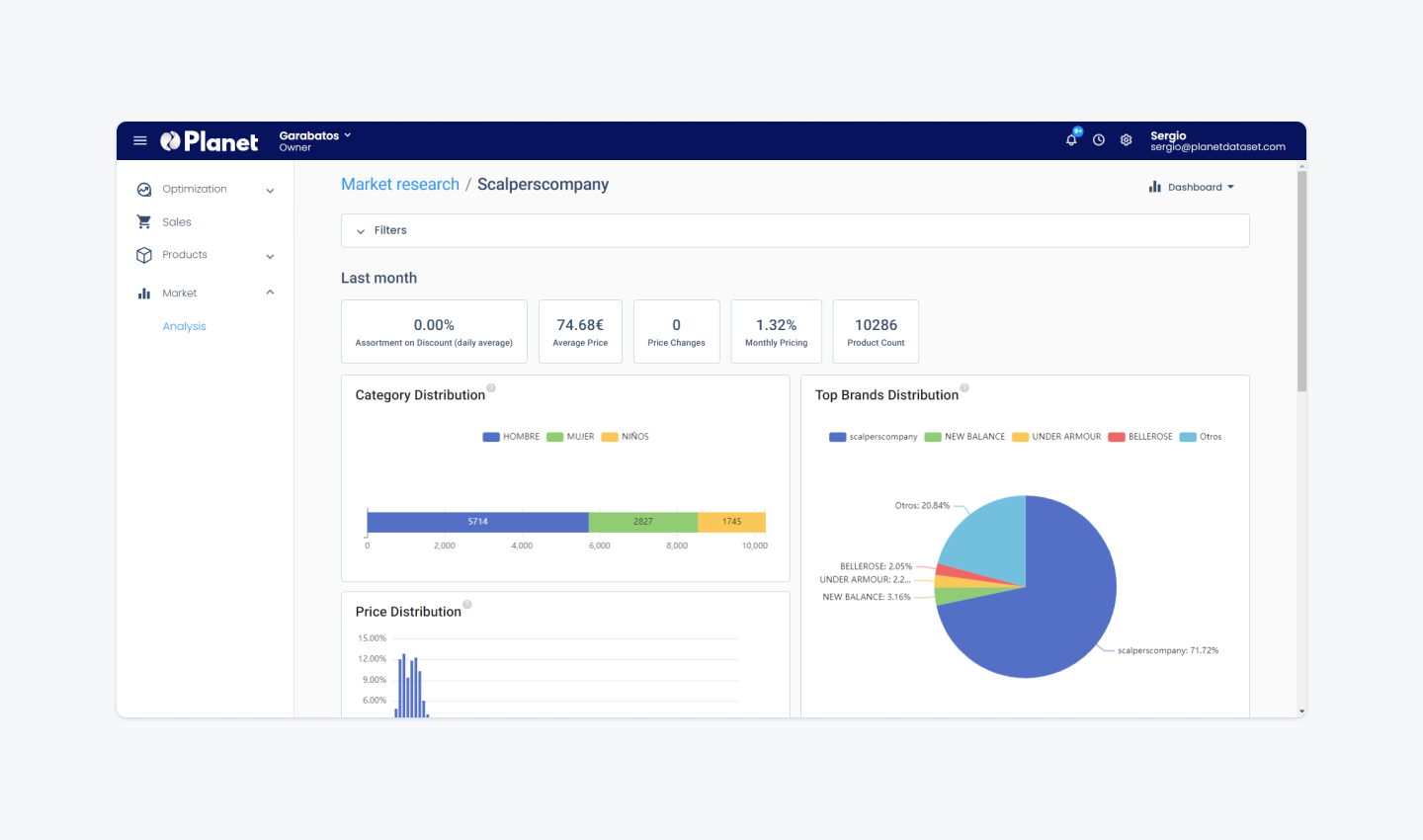
Task: Toggle the HOMBRE legend swatch
Action: (x=491, y=437)
